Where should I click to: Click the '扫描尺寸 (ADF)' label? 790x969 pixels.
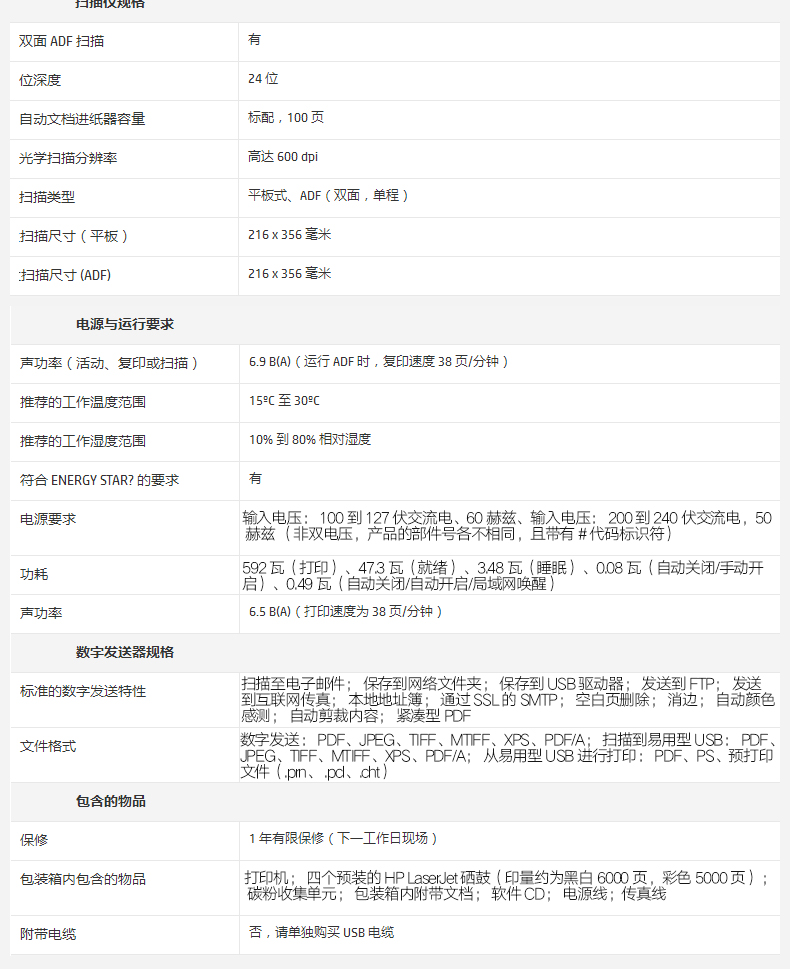(65, 275)
